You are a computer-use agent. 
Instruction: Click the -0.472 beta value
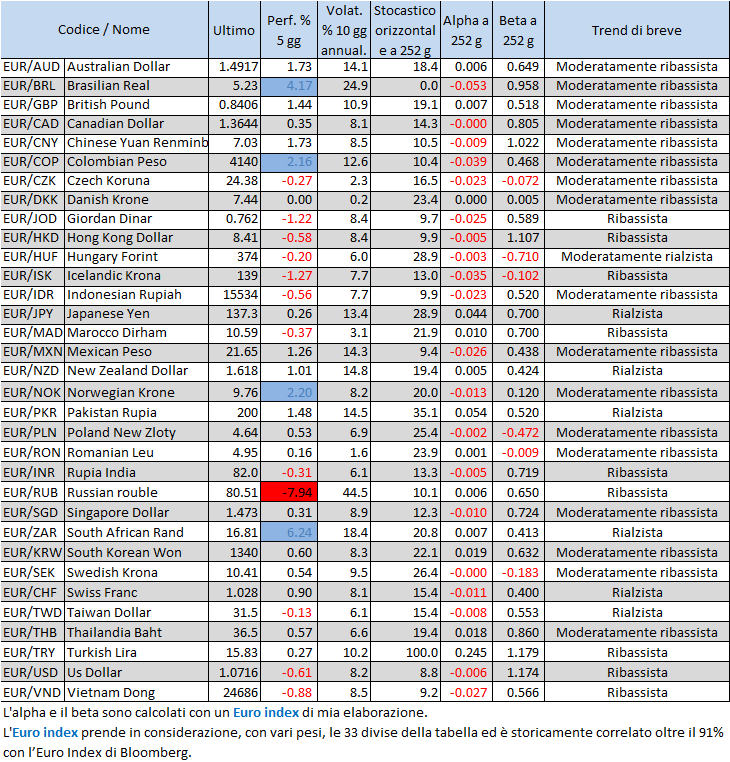point(518,432)
